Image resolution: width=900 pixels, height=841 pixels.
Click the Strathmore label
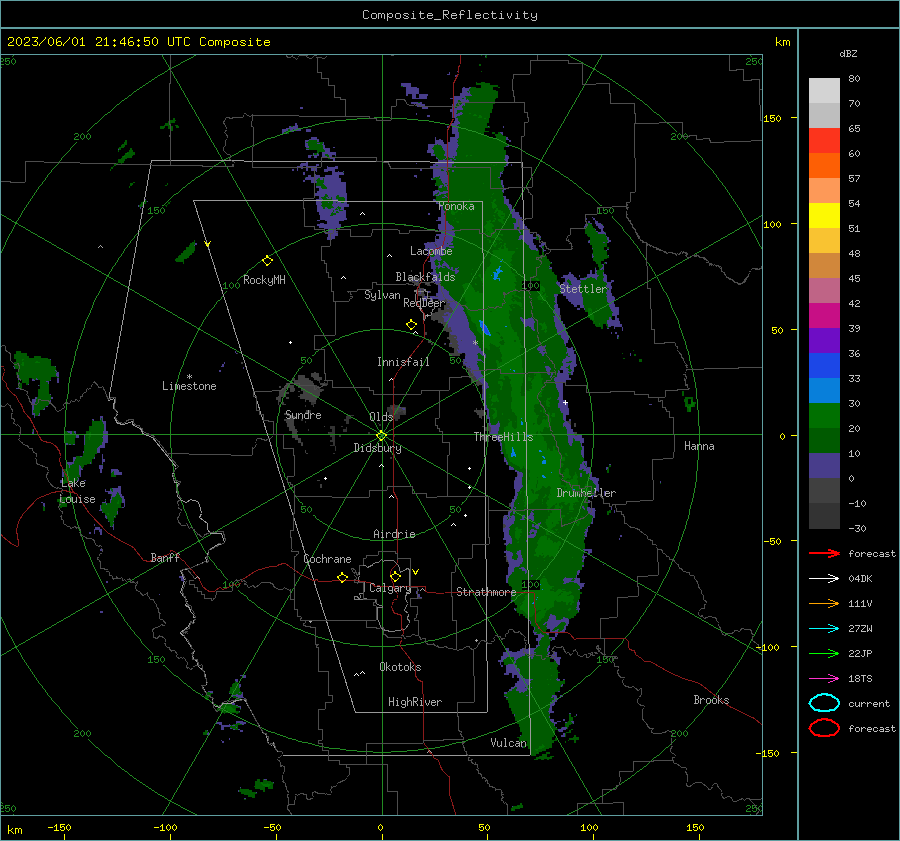486,592
